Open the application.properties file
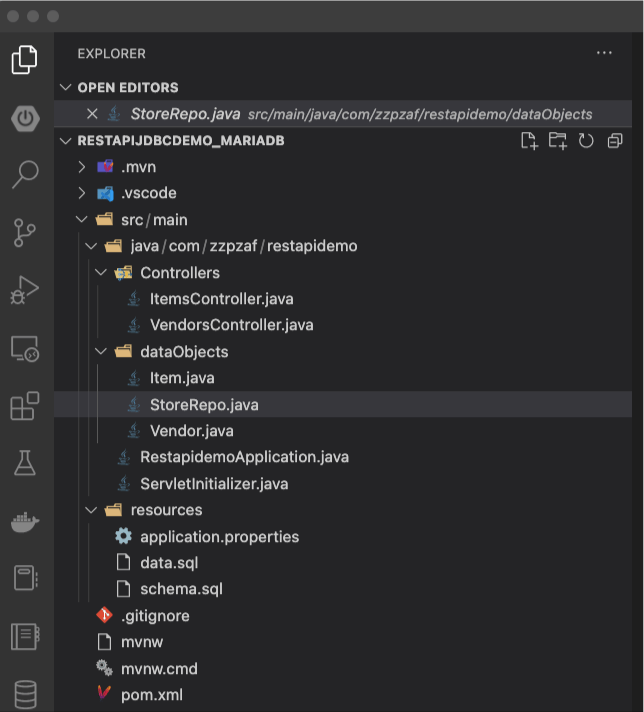 220,537
